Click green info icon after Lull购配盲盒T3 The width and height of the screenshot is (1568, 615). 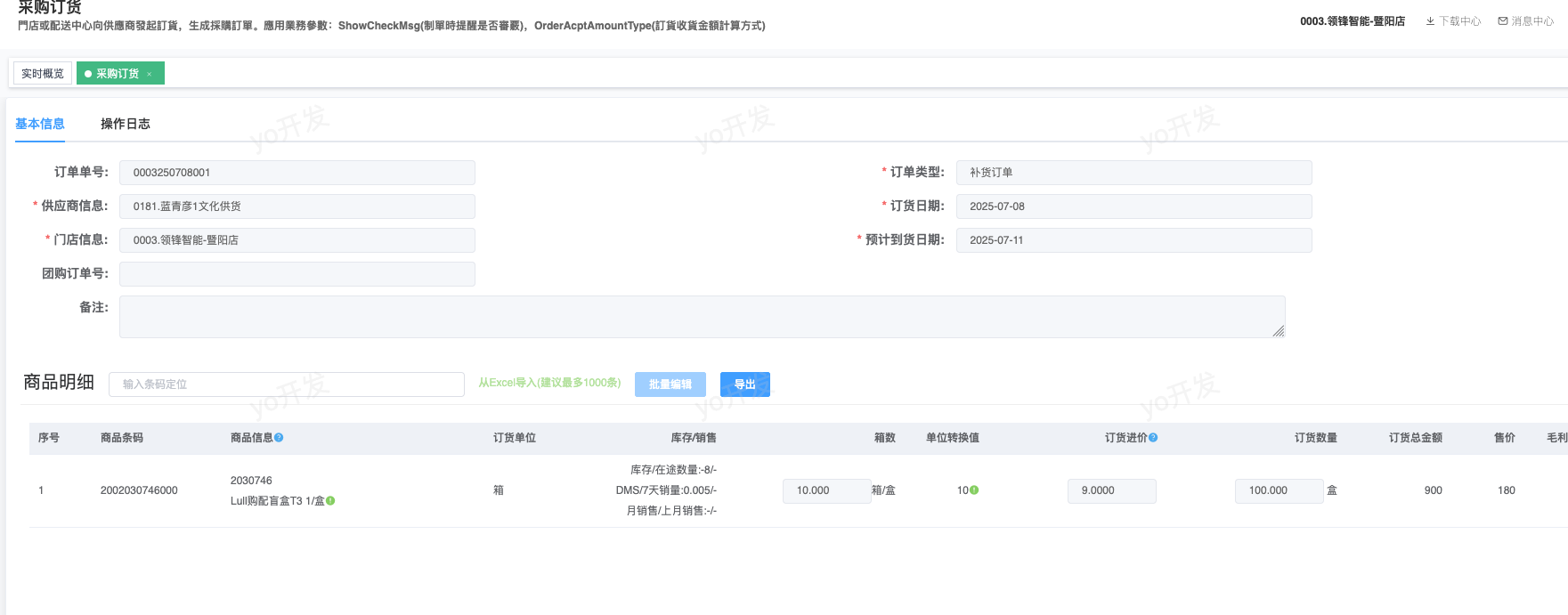click(x=330, y=501)
